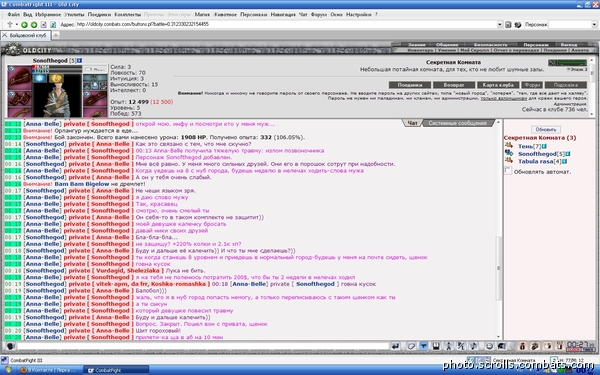Click the upward arrow icon left of navigation buttons
Viewport: 600px width, 375px height.
[10, 24]
